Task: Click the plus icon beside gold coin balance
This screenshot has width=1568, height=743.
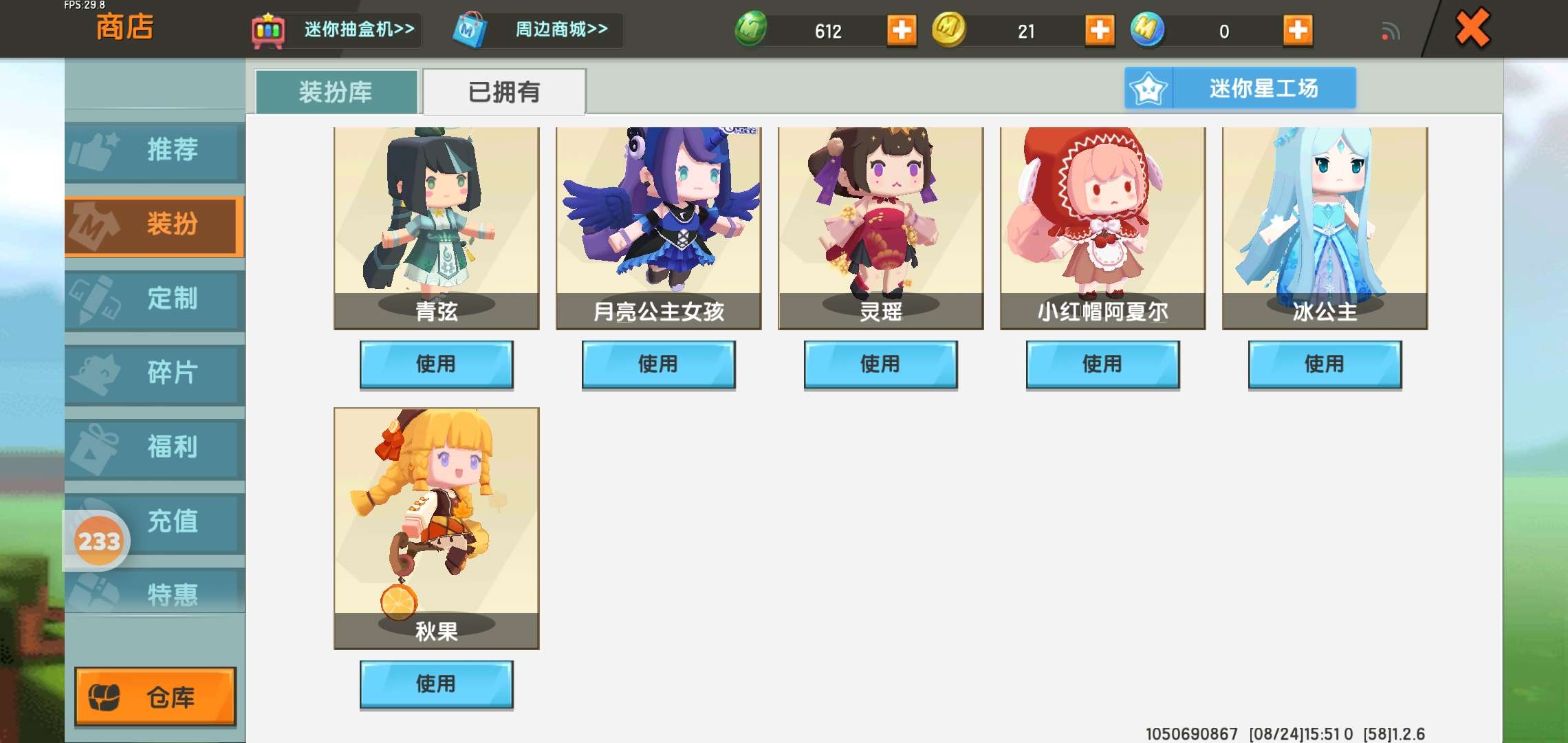Action: [x=1100, y=30]
